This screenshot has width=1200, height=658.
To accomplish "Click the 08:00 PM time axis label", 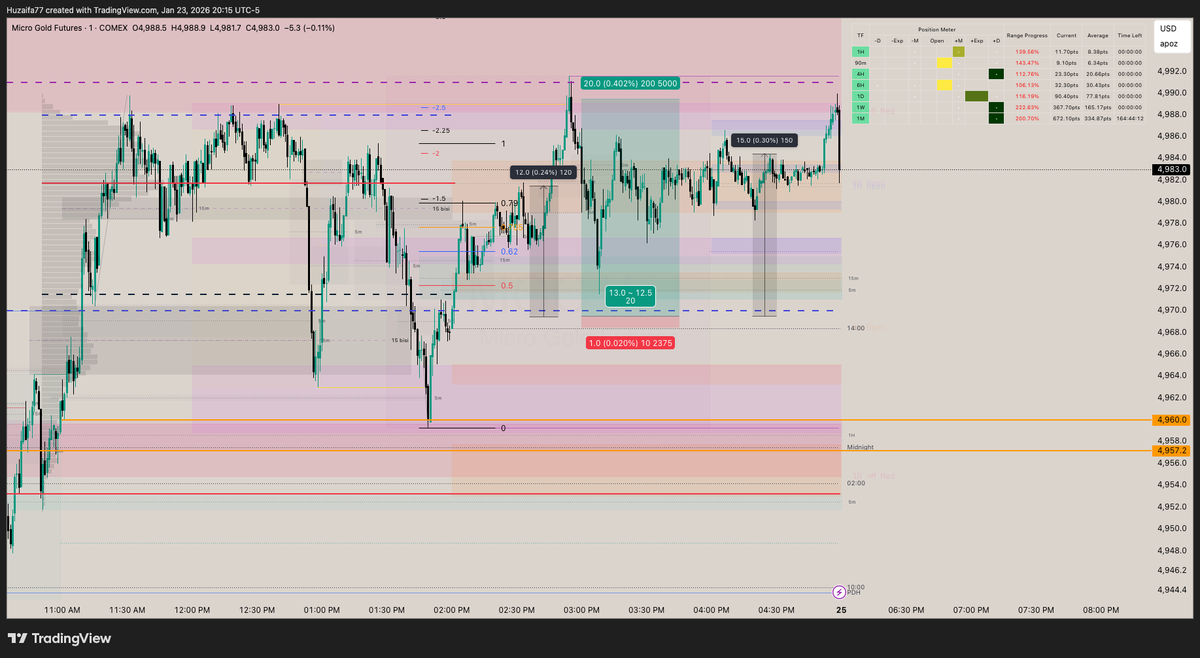I will [x=1100, y=609].
